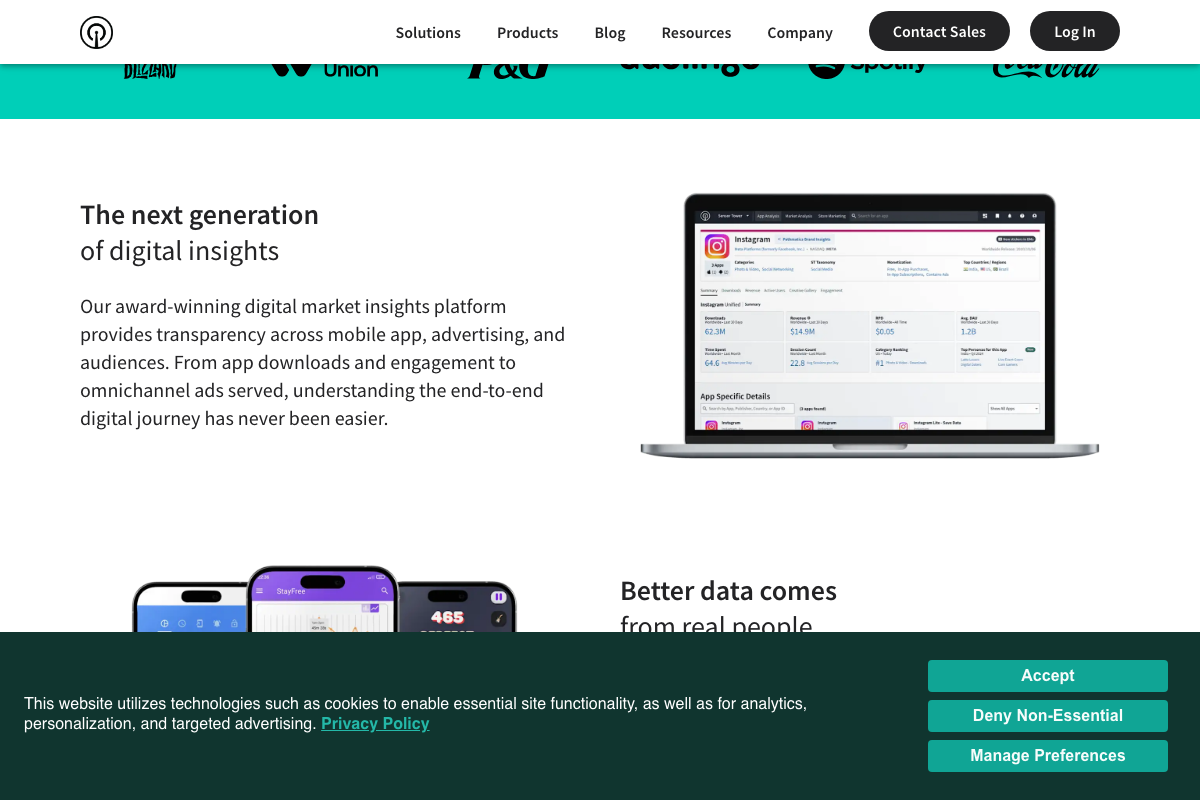Click the Coca-Cola logo in the brand strip
This screenshot has height=800, width=1200.
(x=1046, y=71)
